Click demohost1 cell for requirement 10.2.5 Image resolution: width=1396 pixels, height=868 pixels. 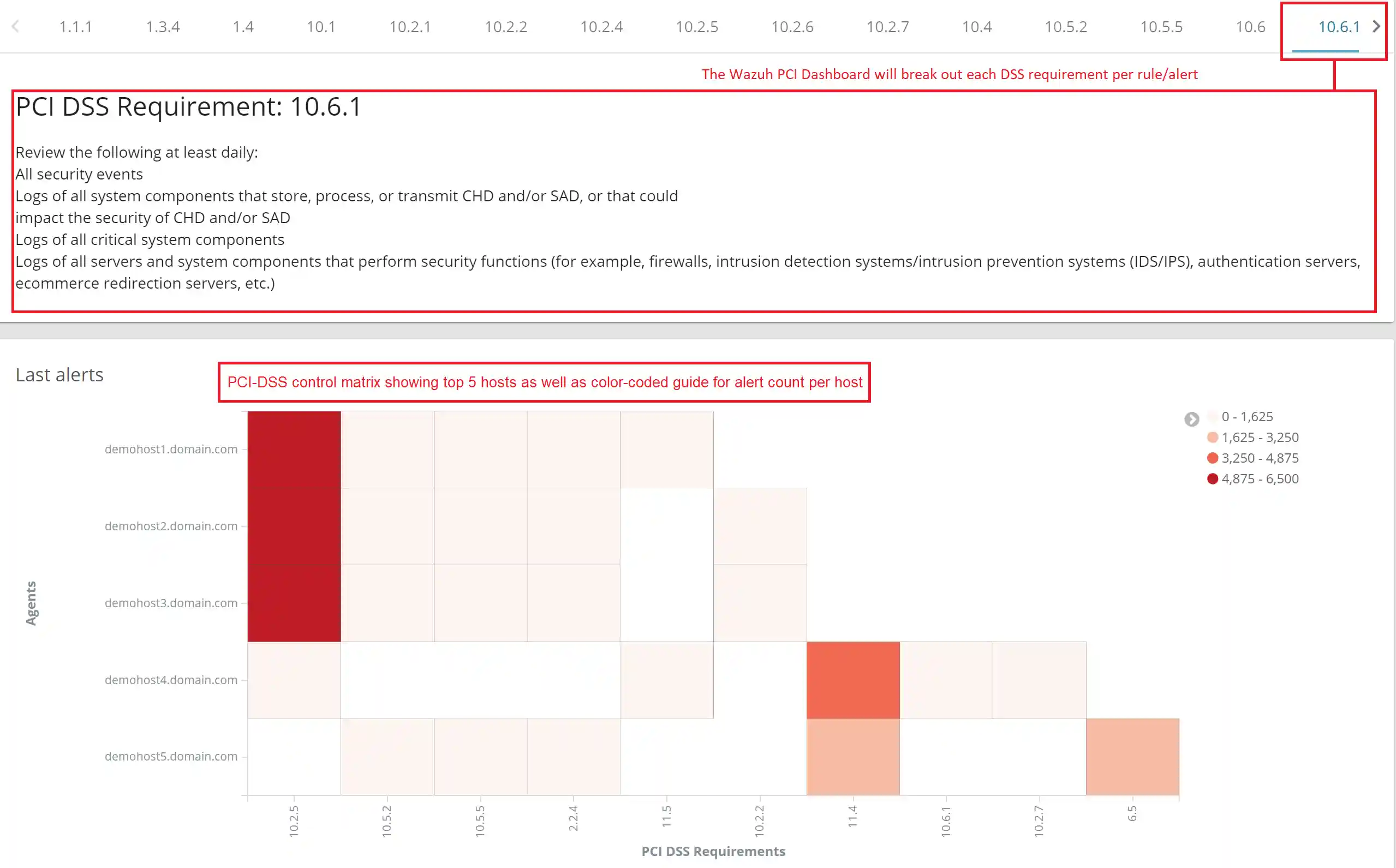point(294,450)
